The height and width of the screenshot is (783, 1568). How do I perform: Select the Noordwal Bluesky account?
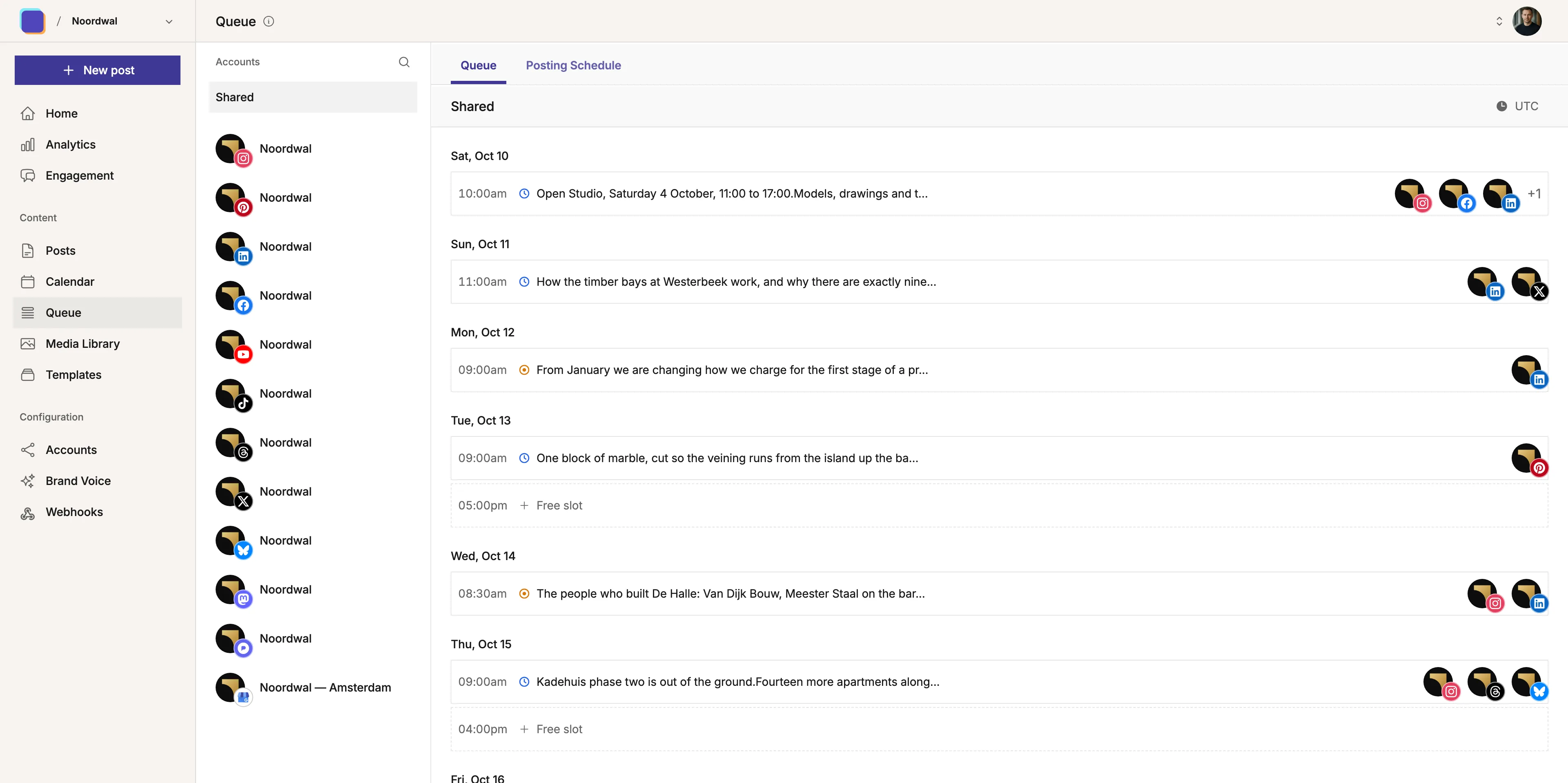coord(313,541)
